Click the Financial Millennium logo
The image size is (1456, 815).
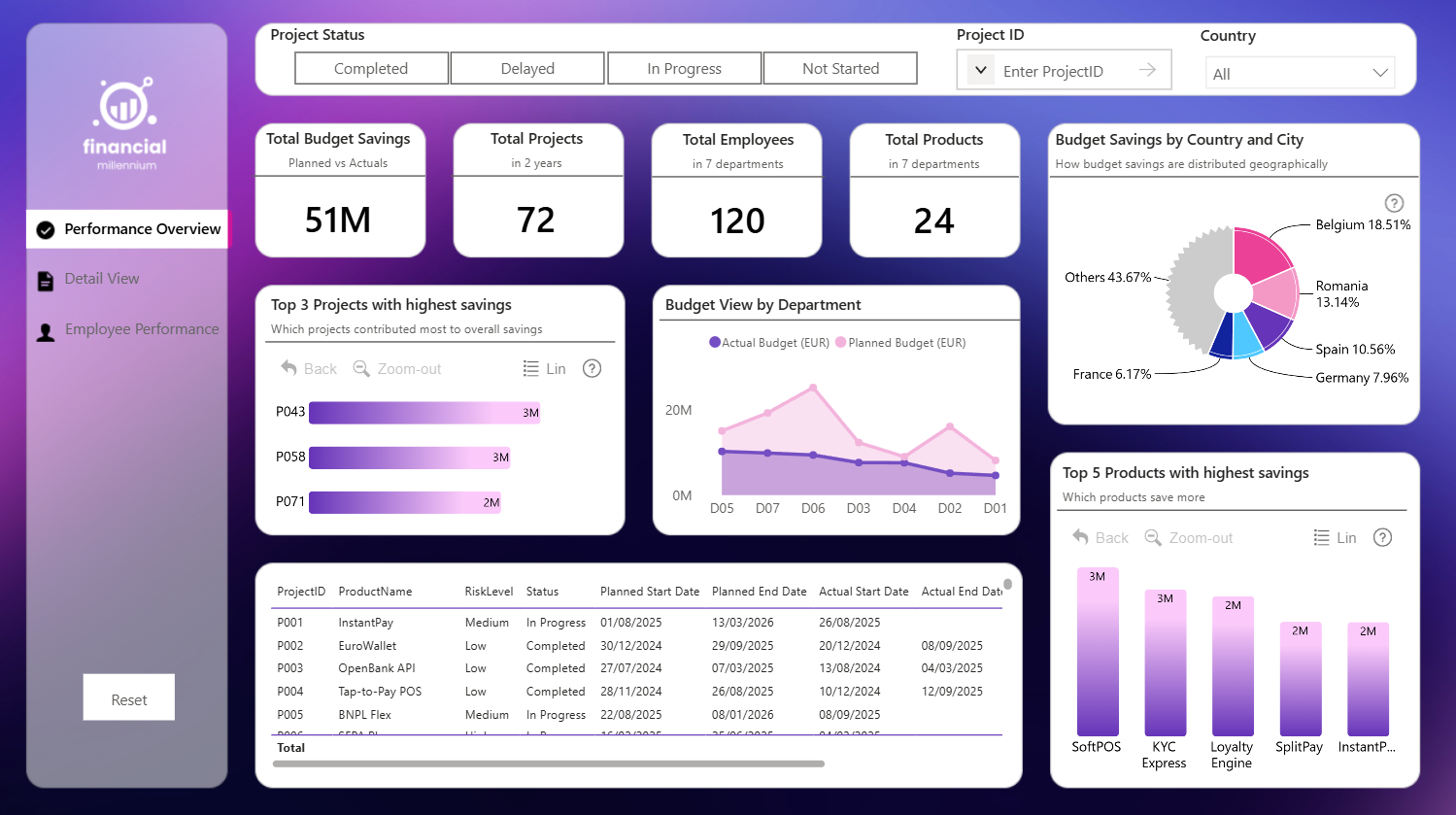point(124,123)
